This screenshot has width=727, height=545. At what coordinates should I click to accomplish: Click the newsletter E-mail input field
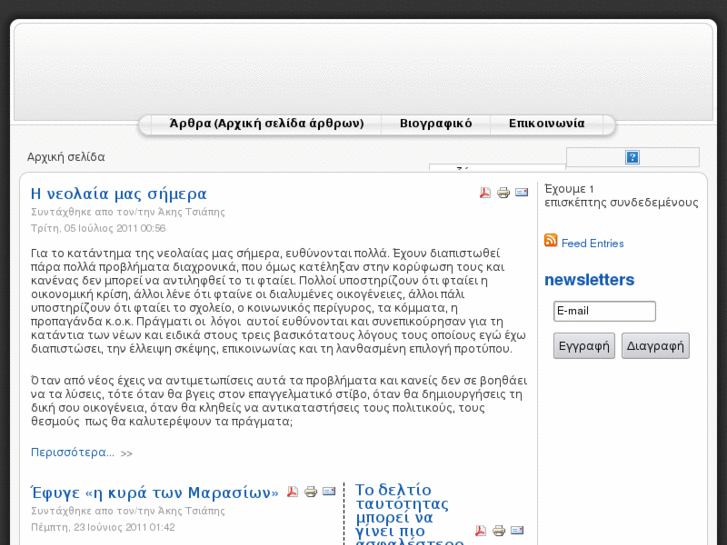pos(604,311)
